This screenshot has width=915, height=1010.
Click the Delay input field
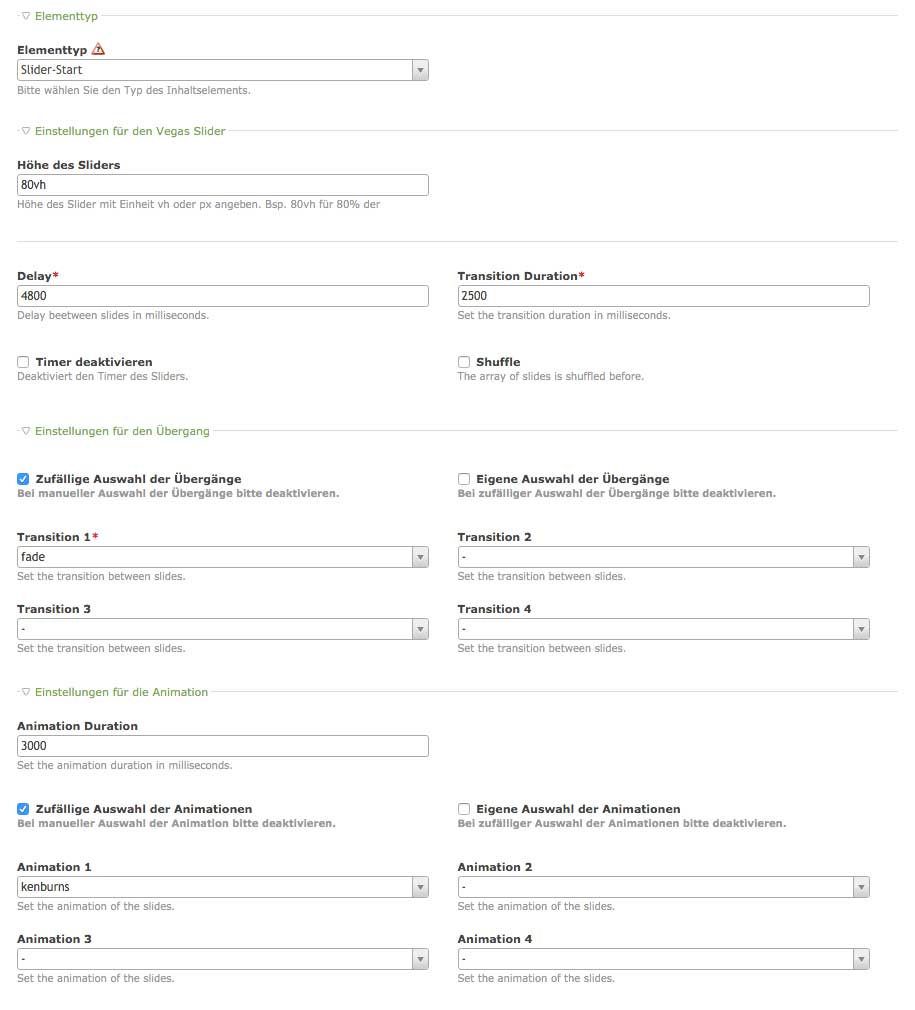[x=223, y=296]
